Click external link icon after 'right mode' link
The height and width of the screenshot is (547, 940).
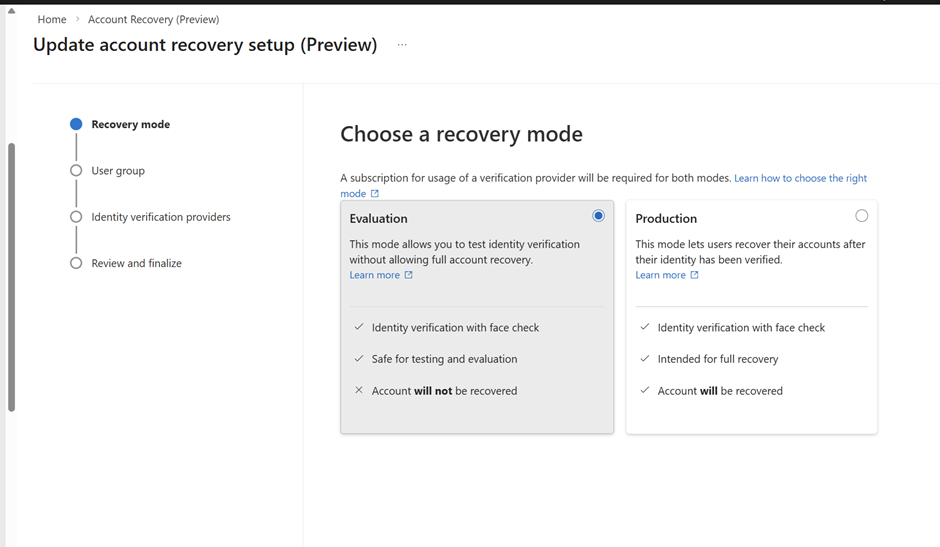375,194
